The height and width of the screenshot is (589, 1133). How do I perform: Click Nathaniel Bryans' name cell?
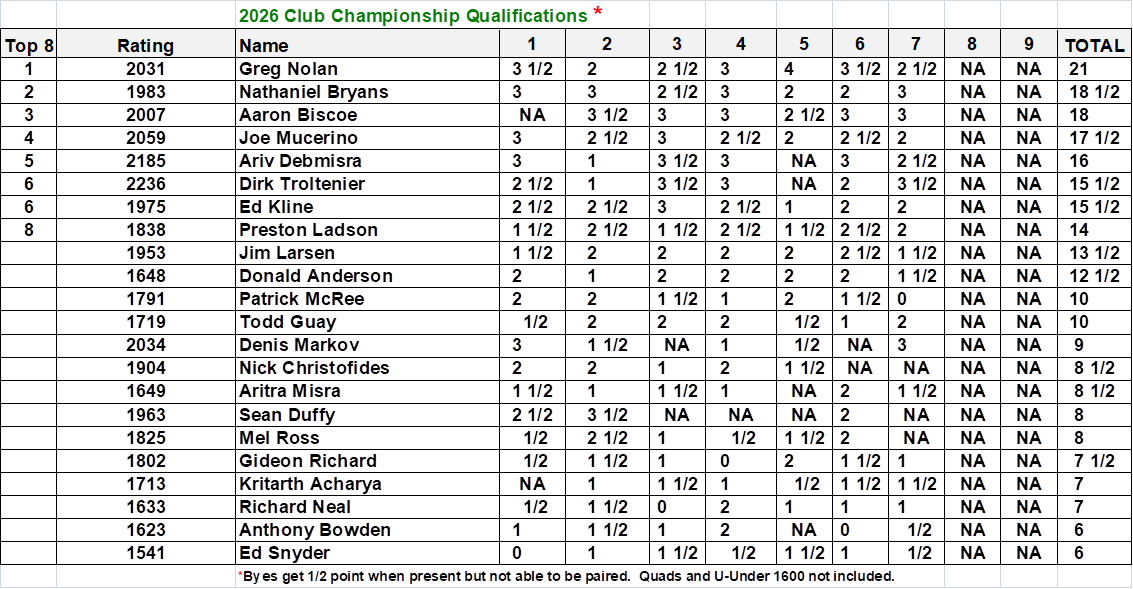[x=313, y=92]
